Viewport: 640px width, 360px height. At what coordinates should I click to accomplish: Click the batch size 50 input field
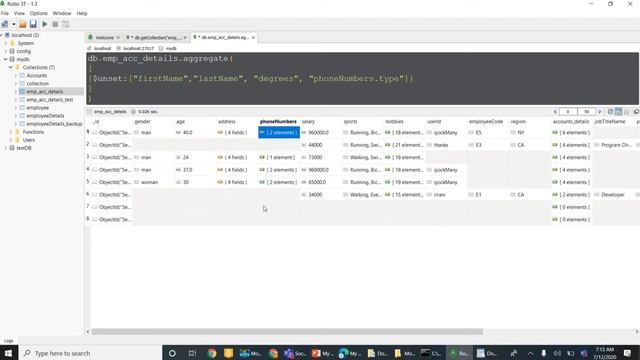coord(587,111)
